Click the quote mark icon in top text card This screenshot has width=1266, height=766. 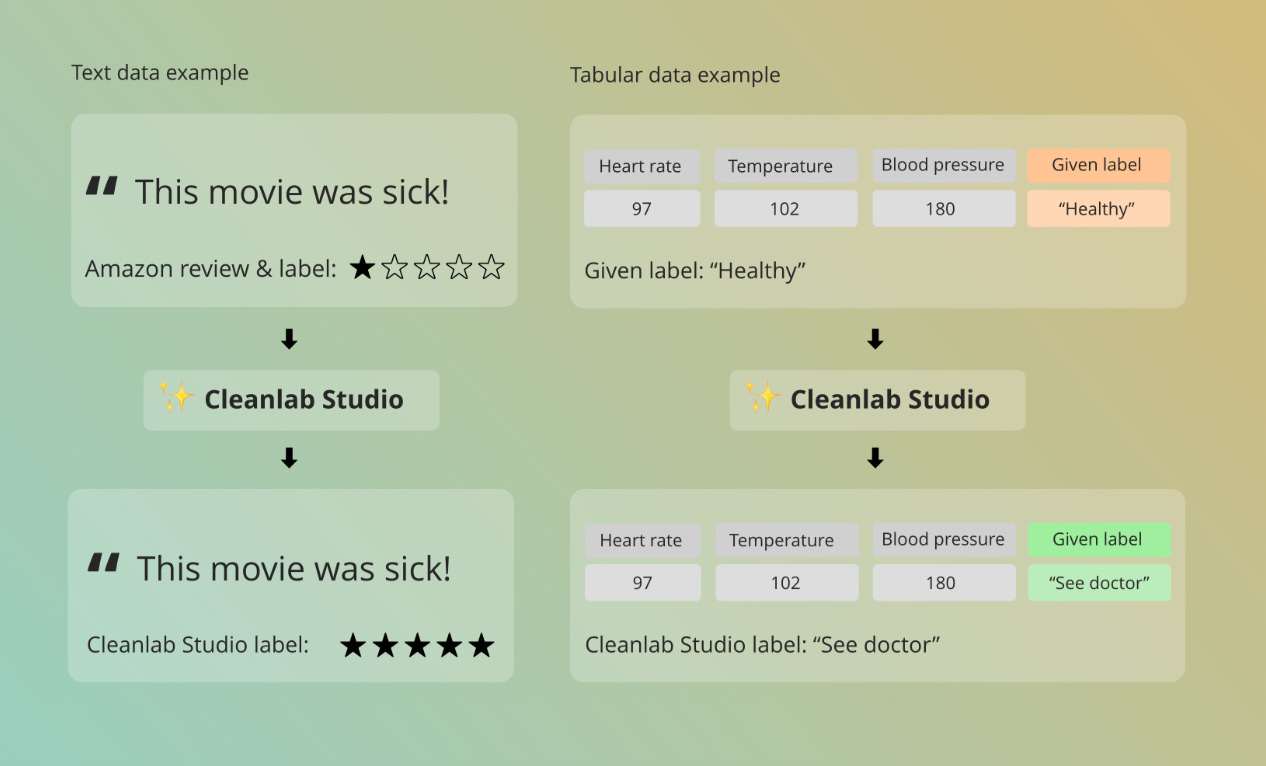point(102,186)
